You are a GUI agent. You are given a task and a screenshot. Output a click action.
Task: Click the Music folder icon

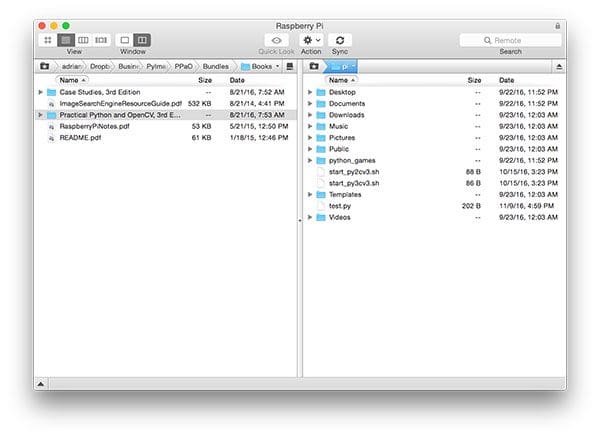tap(321, 126)
